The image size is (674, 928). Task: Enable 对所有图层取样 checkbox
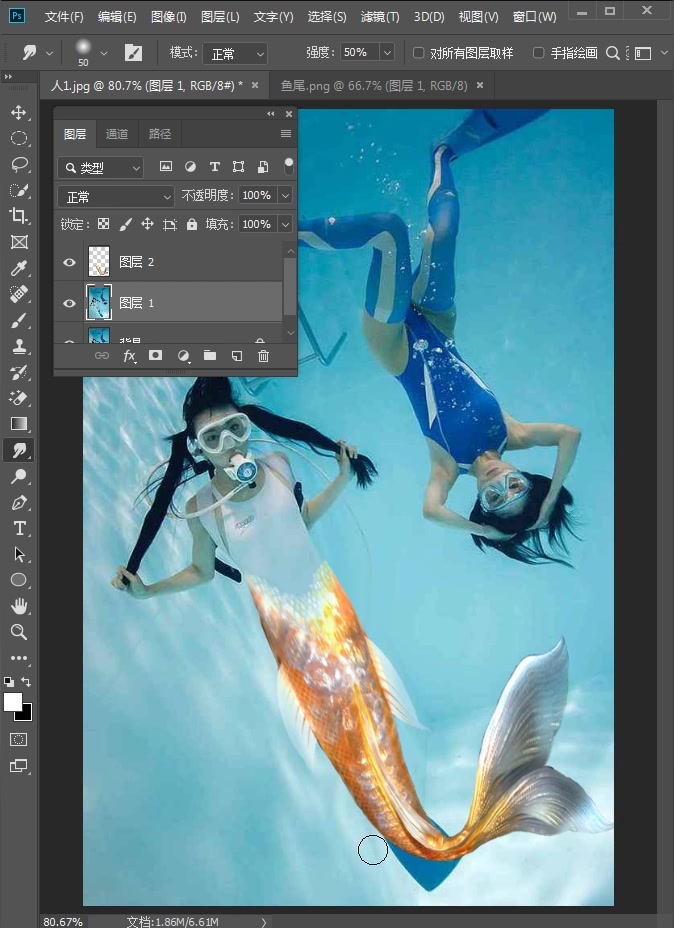tap(419, 53)
